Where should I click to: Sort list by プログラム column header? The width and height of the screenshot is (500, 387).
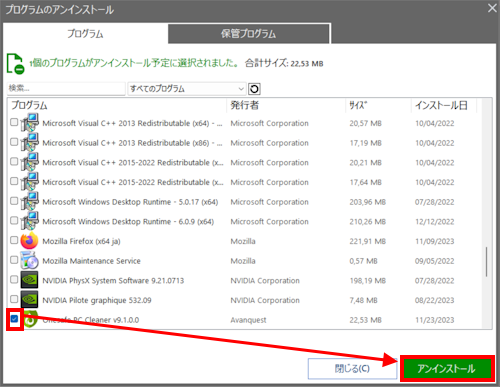(x=117, y=105)
